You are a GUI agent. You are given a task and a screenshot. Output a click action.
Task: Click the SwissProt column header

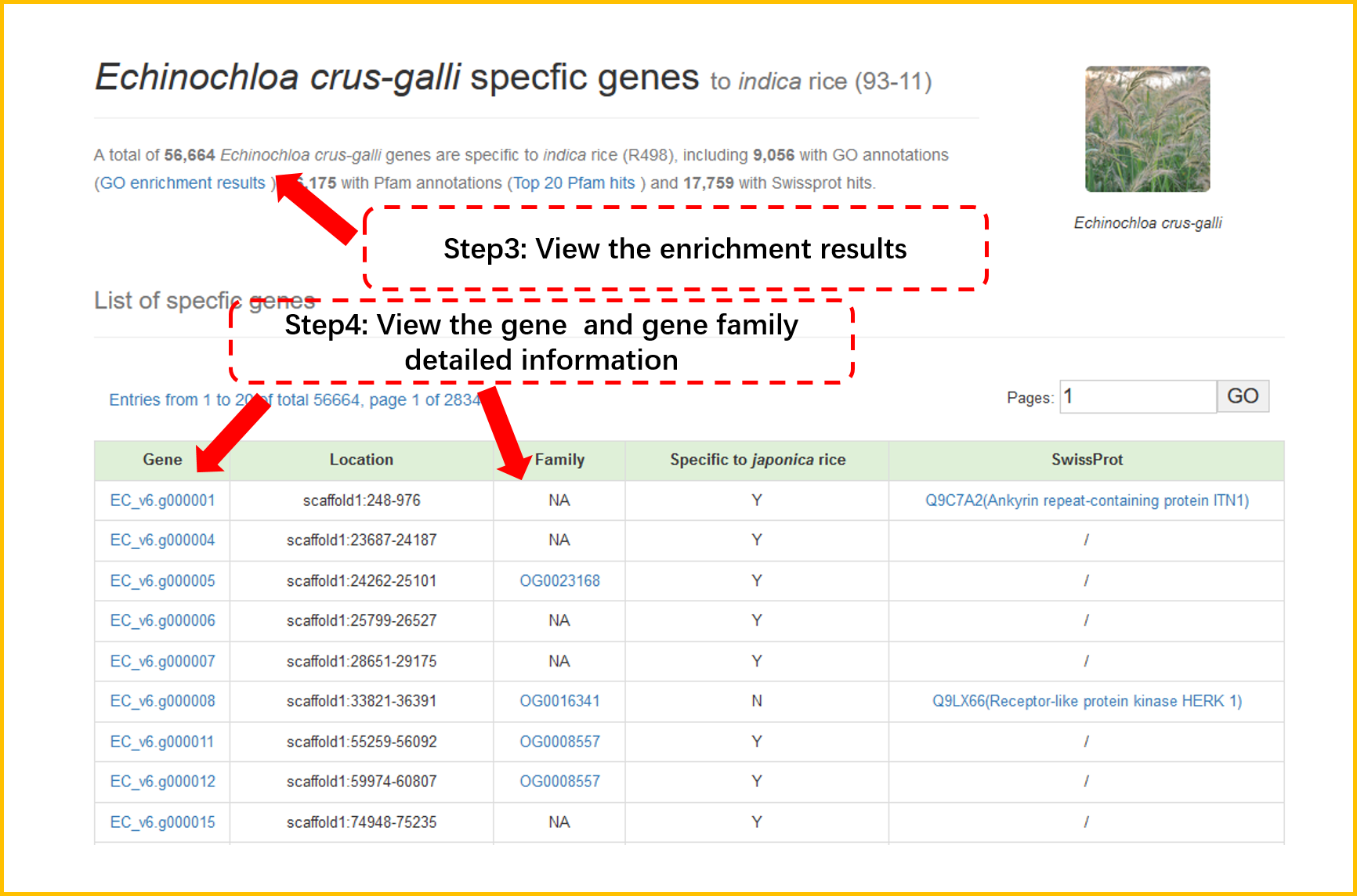1086,460
